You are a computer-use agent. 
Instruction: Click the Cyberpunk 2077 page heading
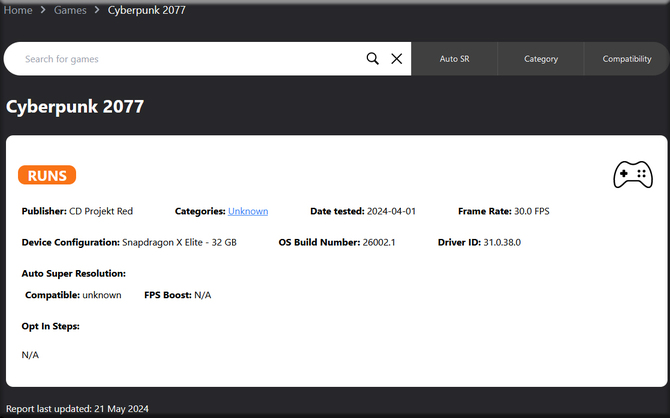click(75, 106)
